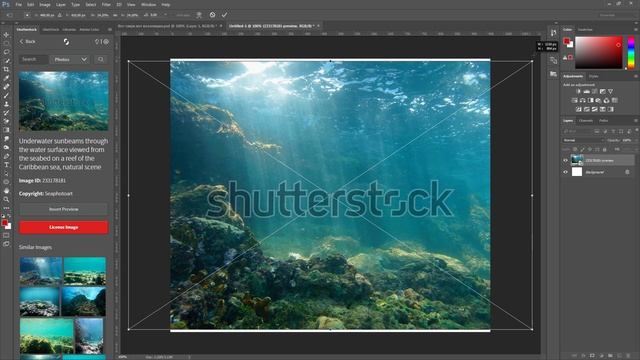Toggle warp mode in options bar
The image size is (640, 360).
(199, 15)
